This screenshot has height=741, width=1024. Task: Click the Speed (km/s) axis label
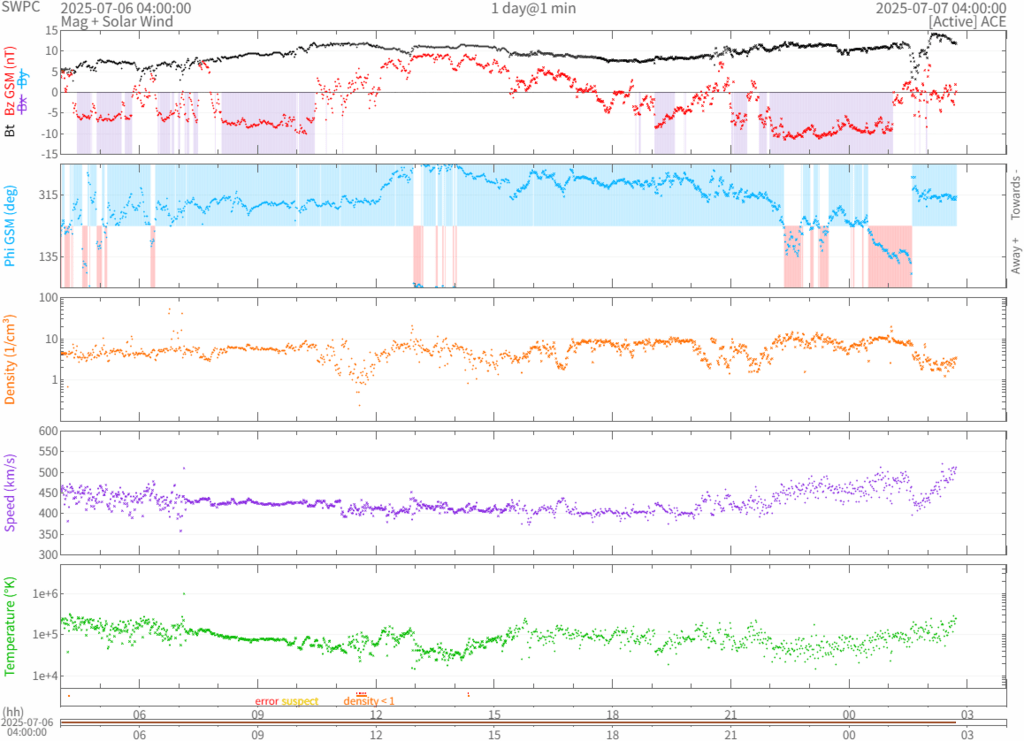click(10, 491)
